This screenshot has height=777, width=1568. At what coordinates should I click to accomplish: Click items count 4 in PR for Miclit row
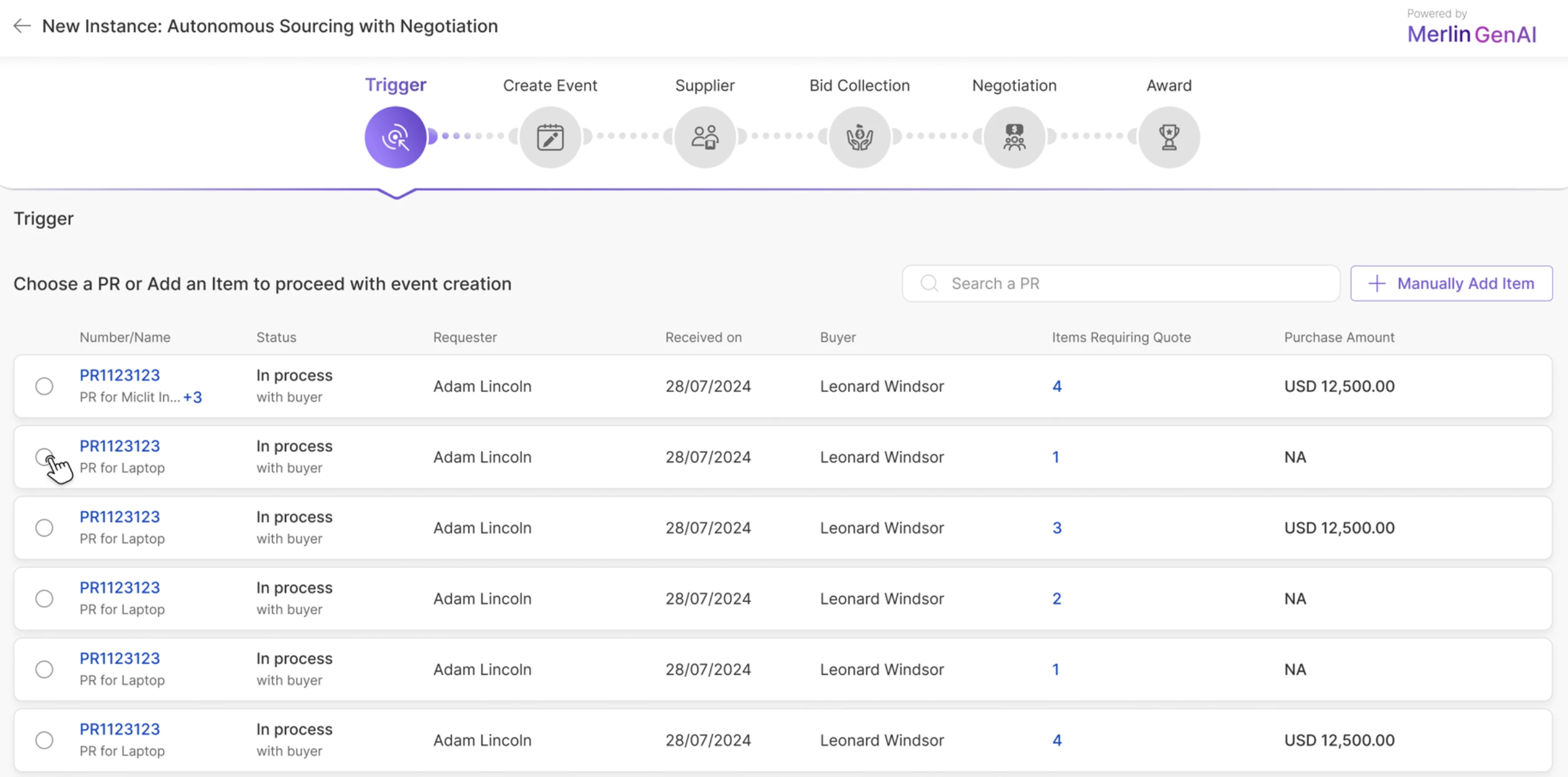pos(1057,386)
